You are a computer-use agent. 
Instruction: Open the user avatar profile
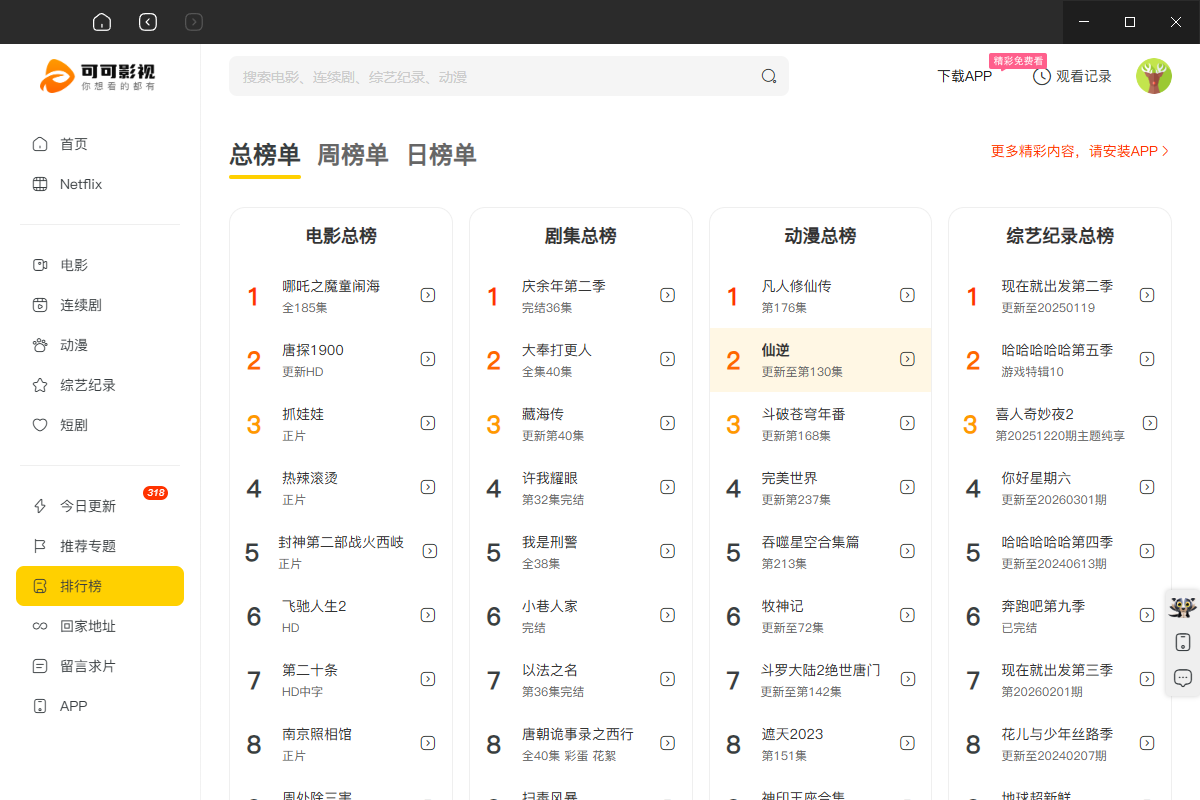point(1153,76)
